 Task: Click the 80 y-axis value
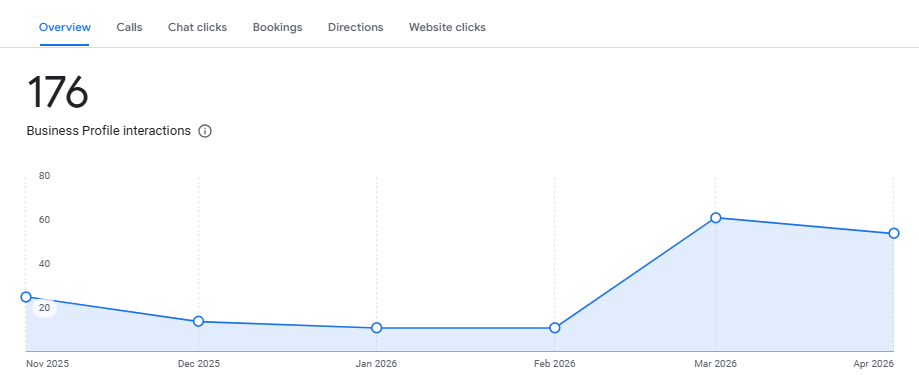[45, 176]
